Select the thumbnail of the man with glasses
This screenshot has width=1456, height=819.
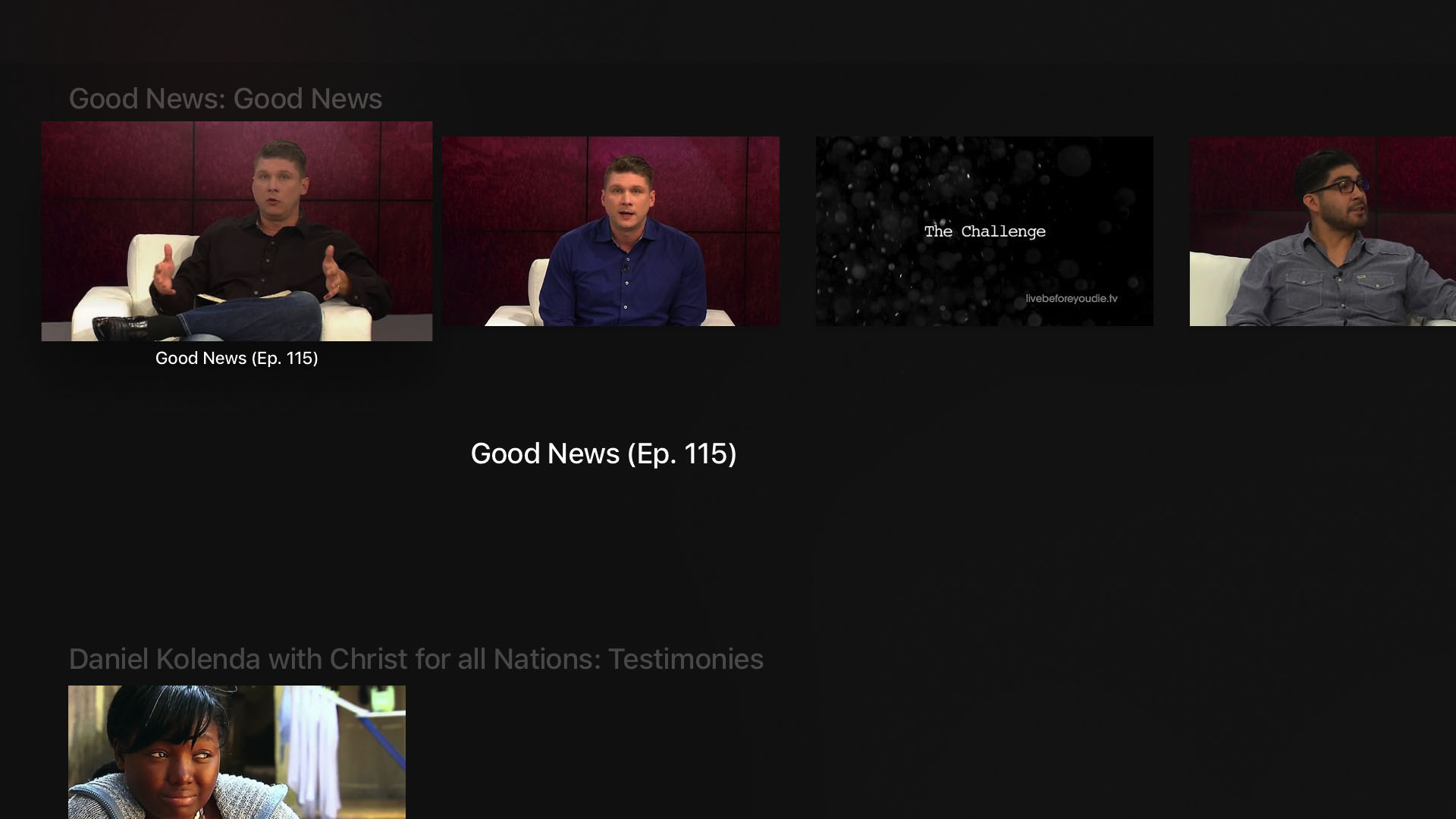[1323, 231]
